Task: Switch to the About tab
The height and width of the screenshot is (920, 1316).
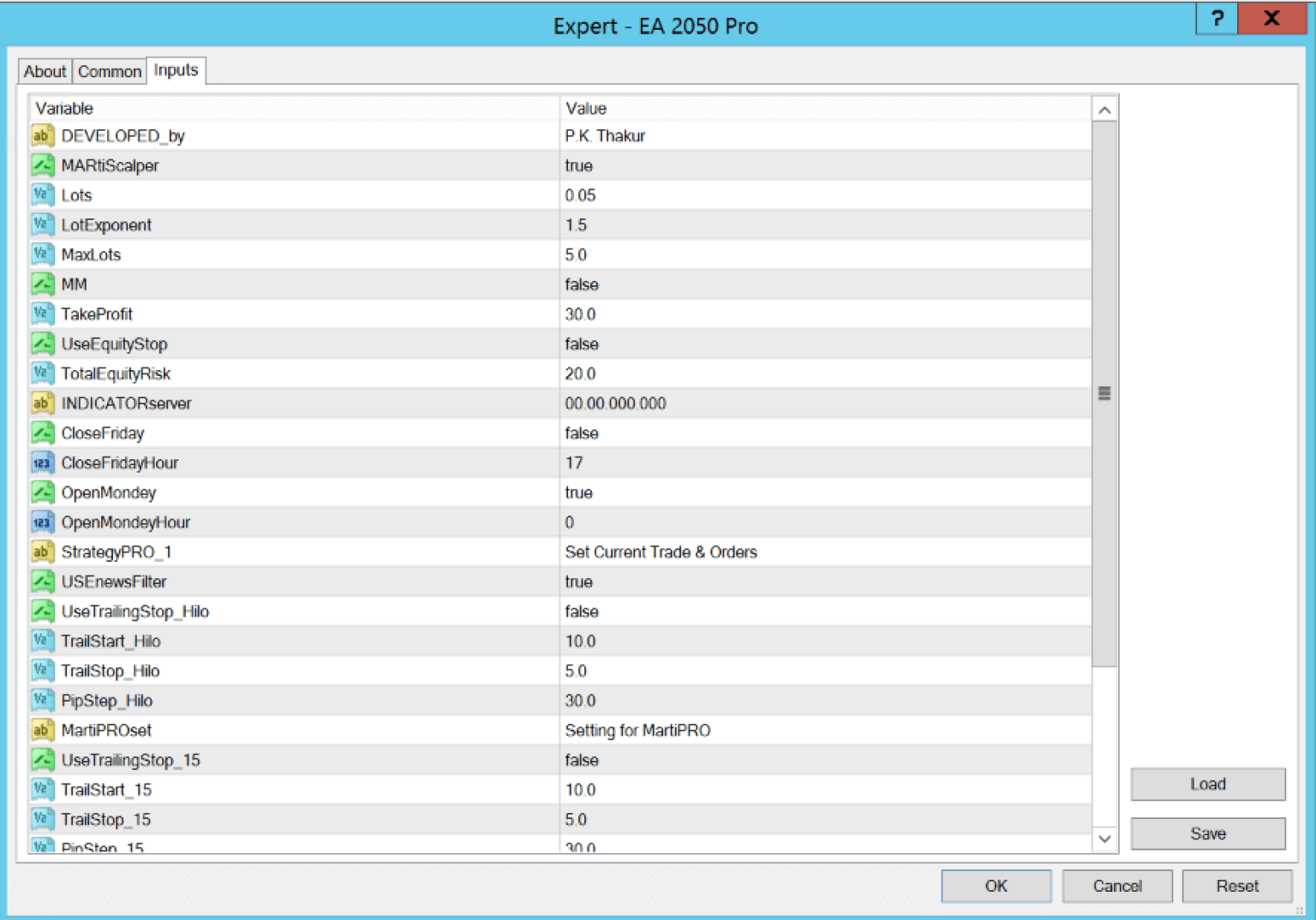Action: pos(45,71)
